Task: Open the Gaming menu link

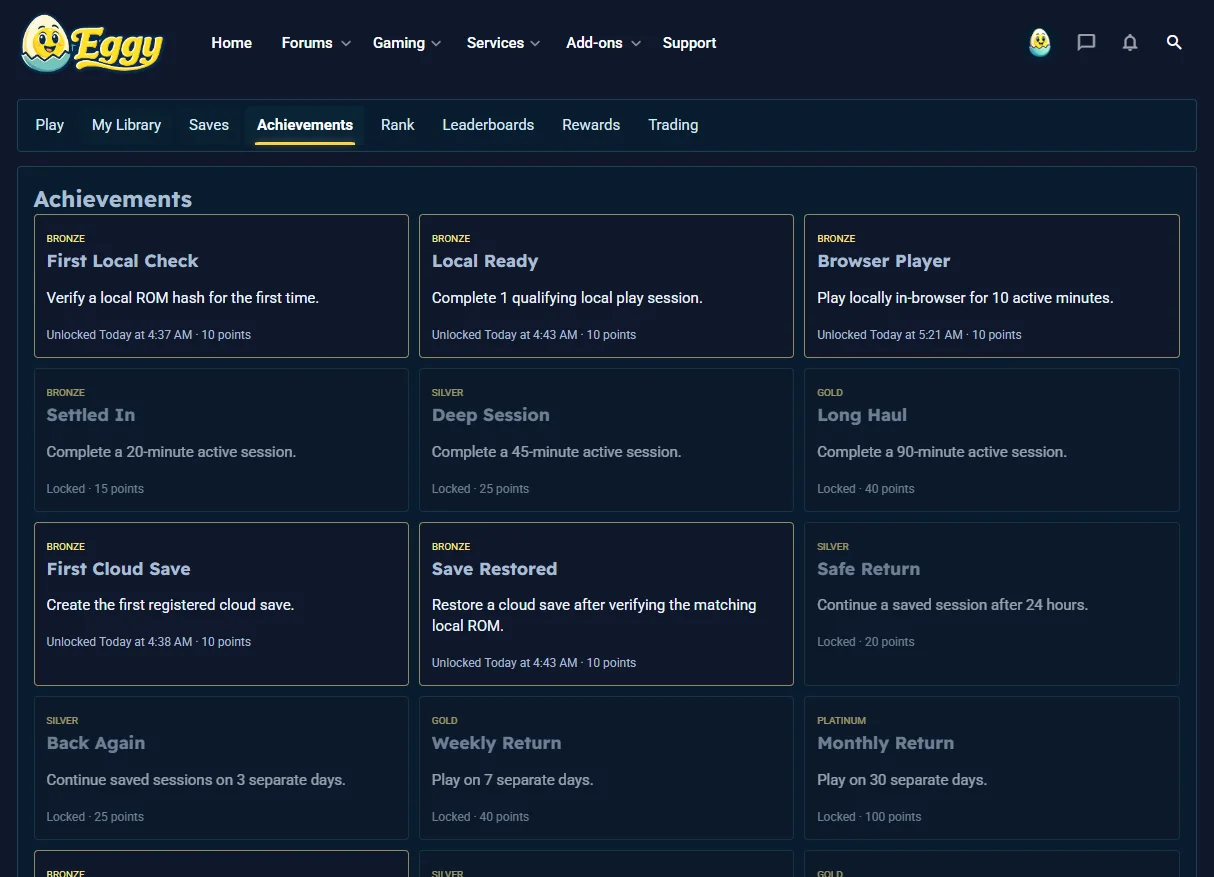Action: [x=399, y=43]
